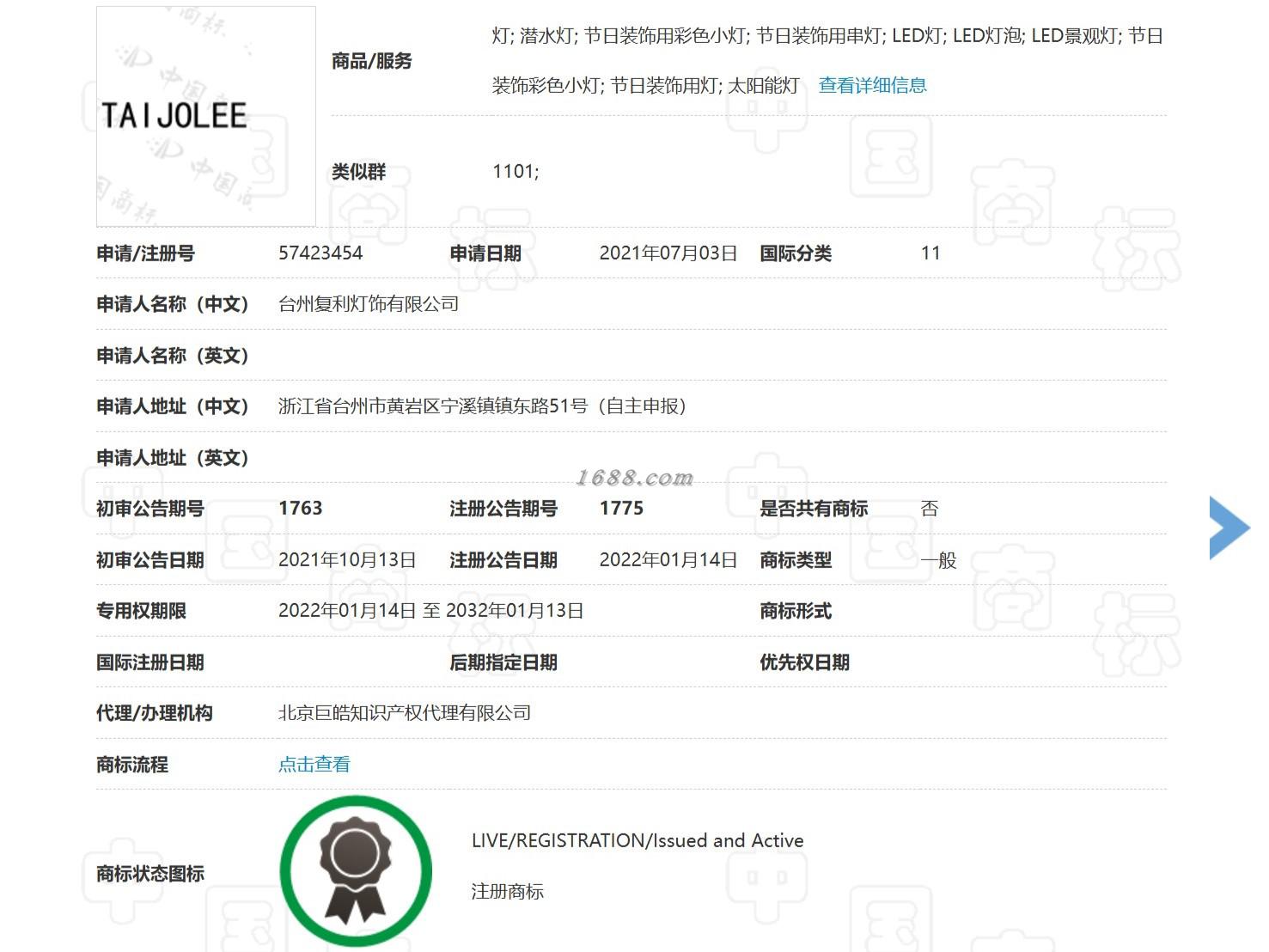The image size is (1269, 952).
Task: Click the 国际分类 label
Action: 796,253
